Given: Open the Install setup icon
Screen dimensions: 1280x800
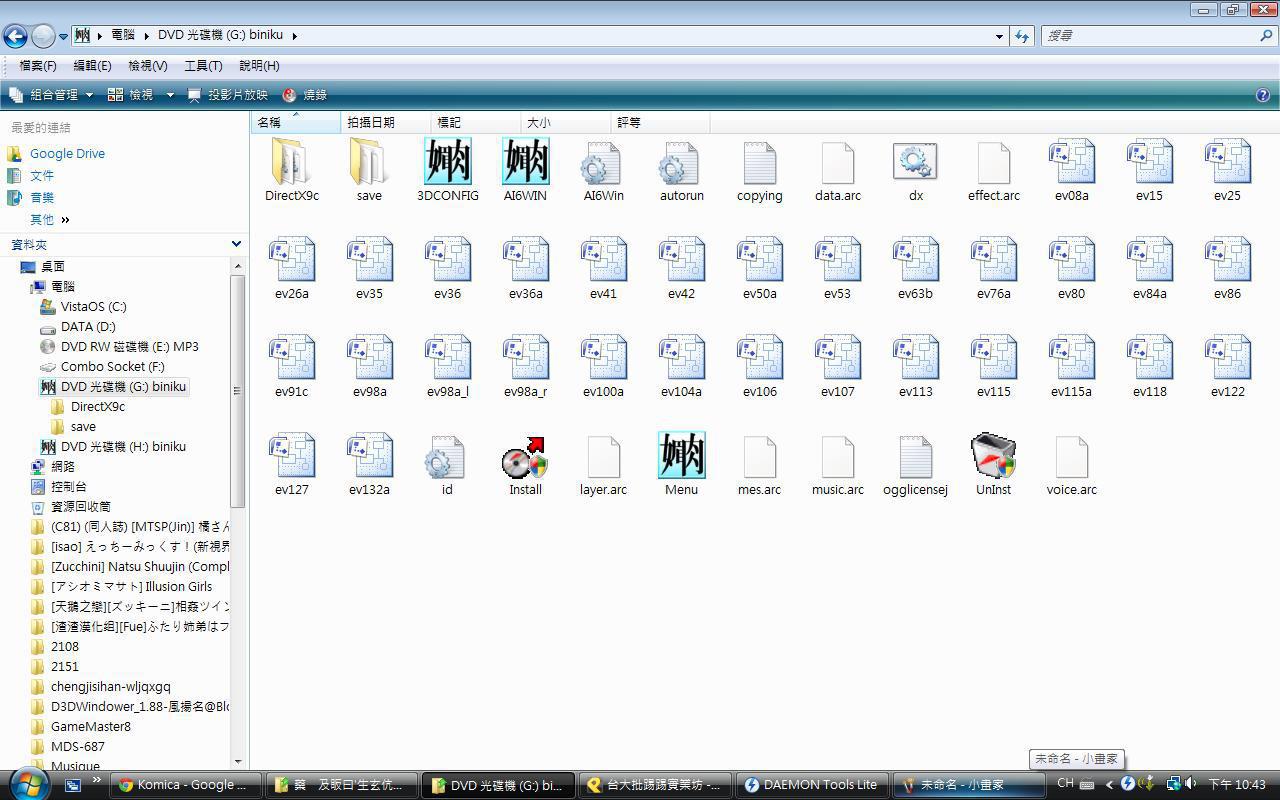Looking at the screenshot, I should [525, 460].
